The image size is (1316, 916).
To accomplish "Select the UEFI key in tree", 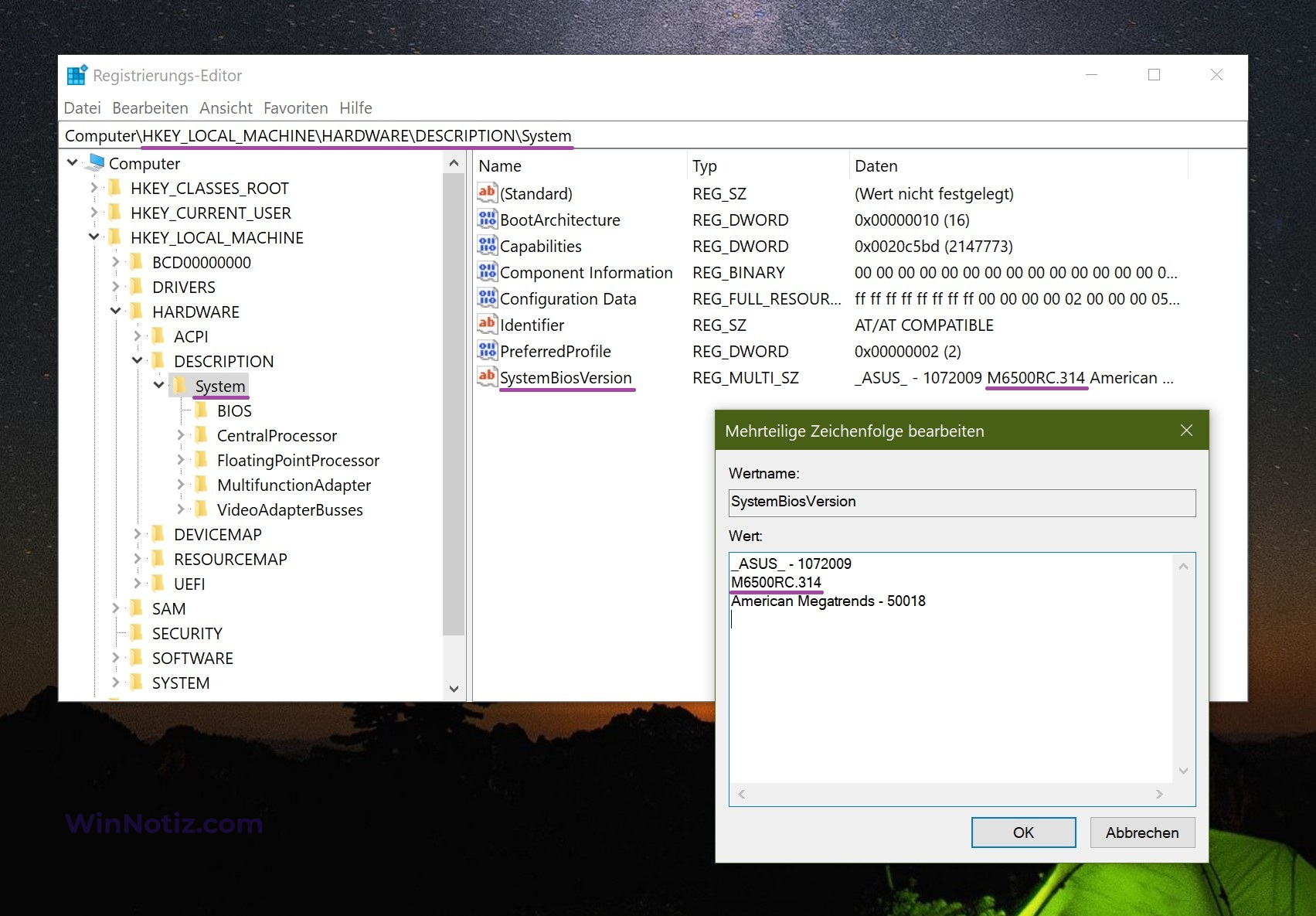I will click(189, 584).
